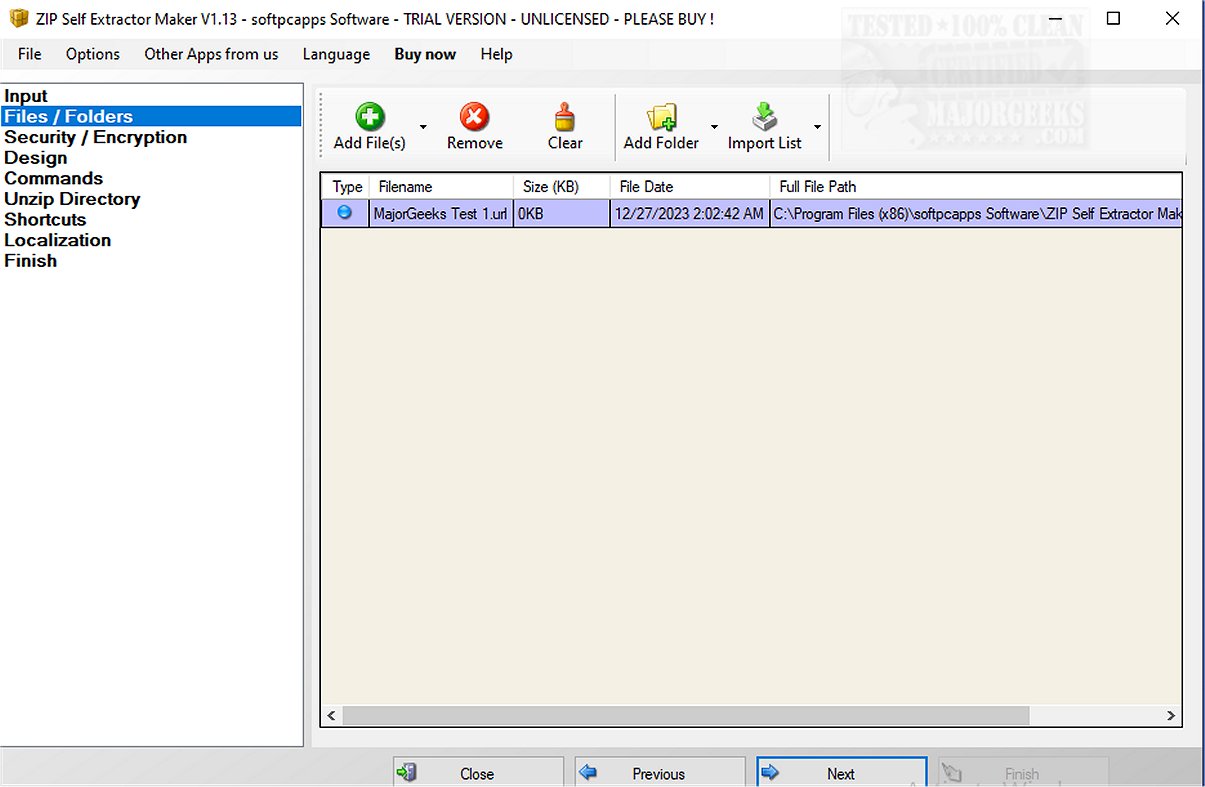1205x787 pixels.
Task: Click the horizontal scrollbar thumb in file list
Action: pyautogui.click(x=685, y=716)
